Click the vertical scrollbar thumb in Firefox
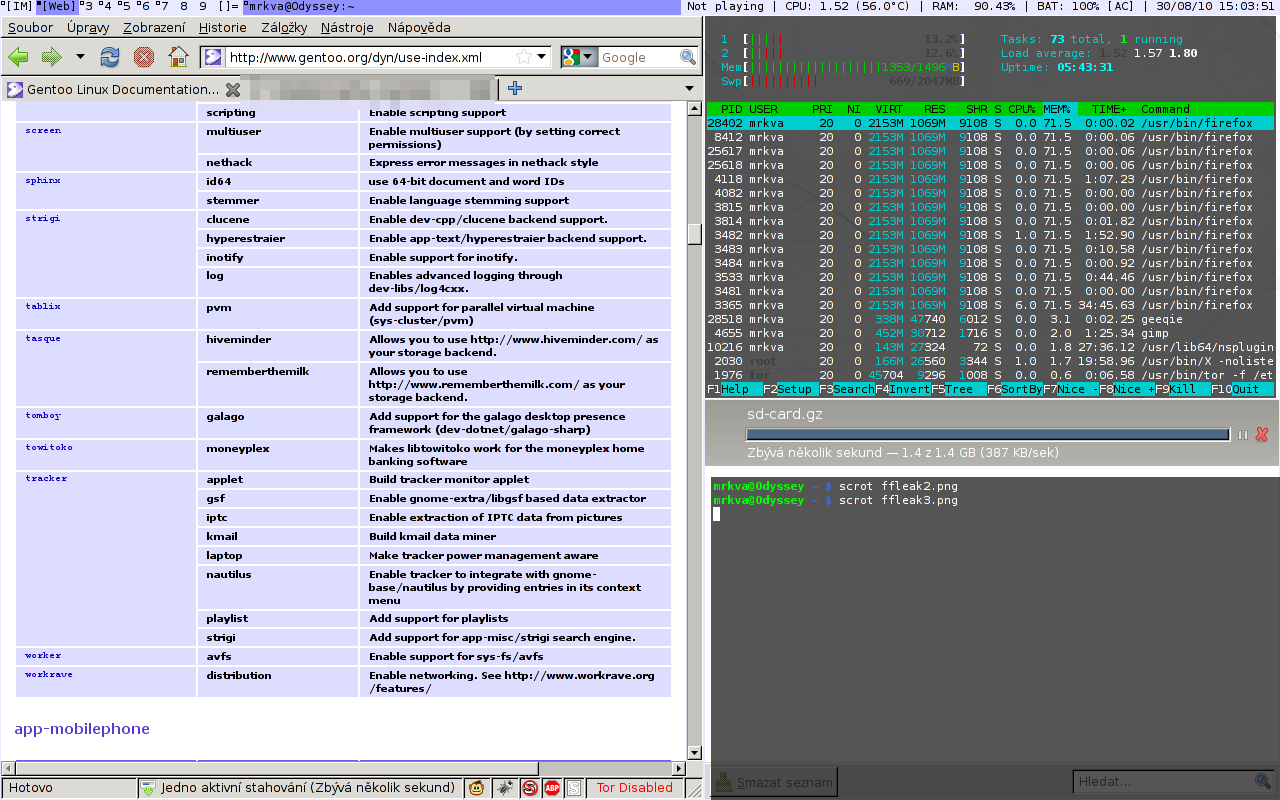The width and height of the screenshot is (1280, 800). click(x=695, y=234)
